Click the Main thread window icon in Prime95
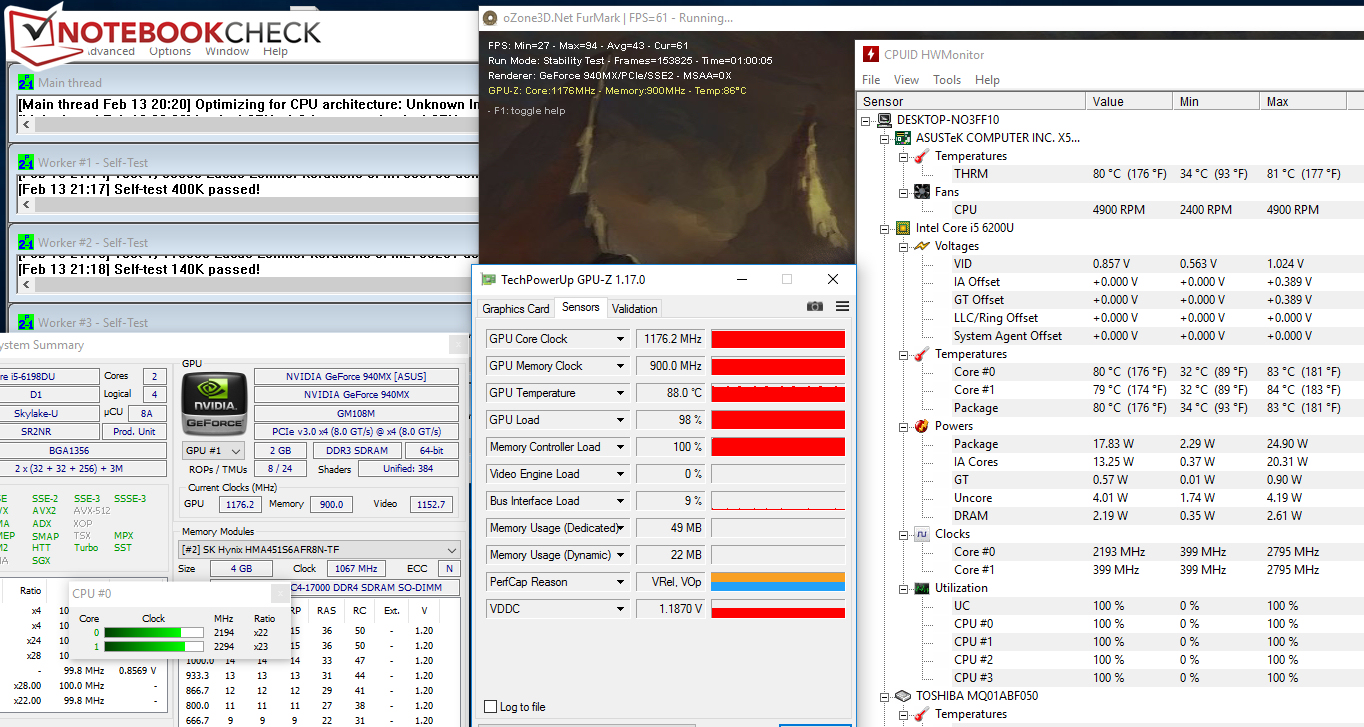The width and height of the screenshot is (1364, 727). click(26, 83)
